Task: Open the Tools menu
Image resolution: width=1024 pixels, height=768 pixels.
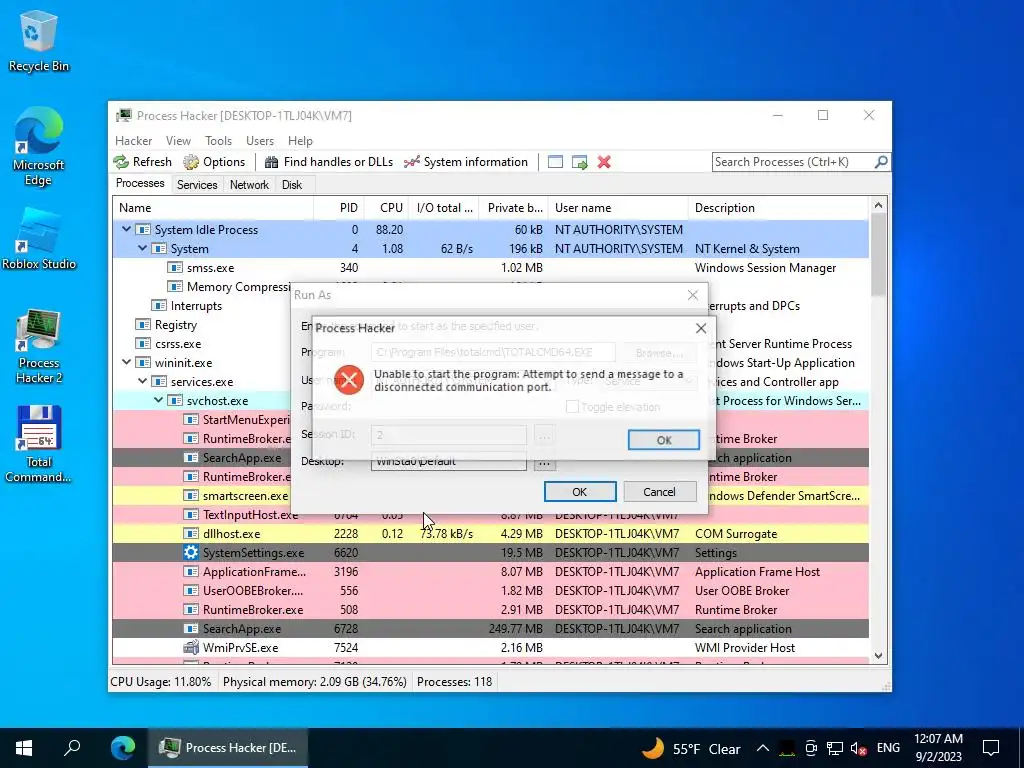Action: point(218,140)
